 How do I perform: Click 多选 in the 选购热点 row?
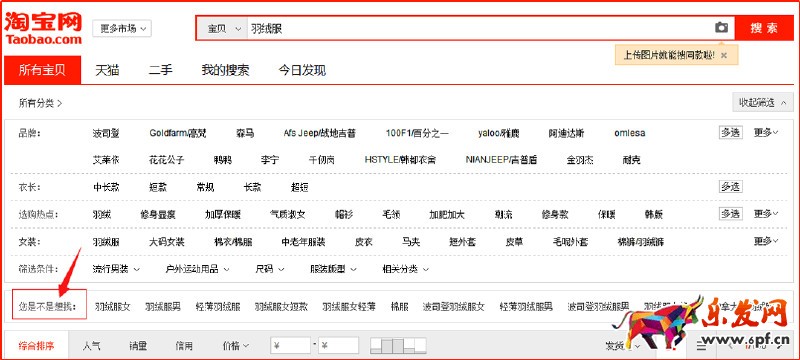pos(731,214)
